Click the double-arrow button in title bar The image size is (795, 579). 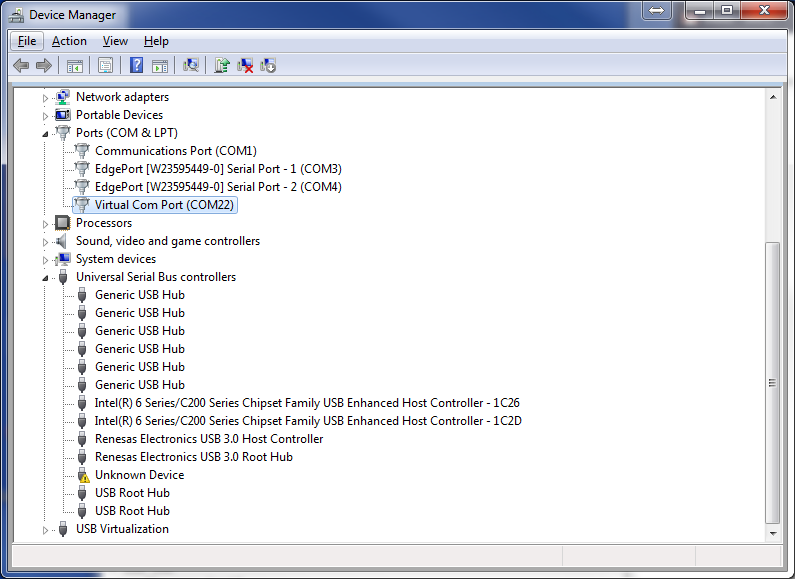click(x=657, y=10)
